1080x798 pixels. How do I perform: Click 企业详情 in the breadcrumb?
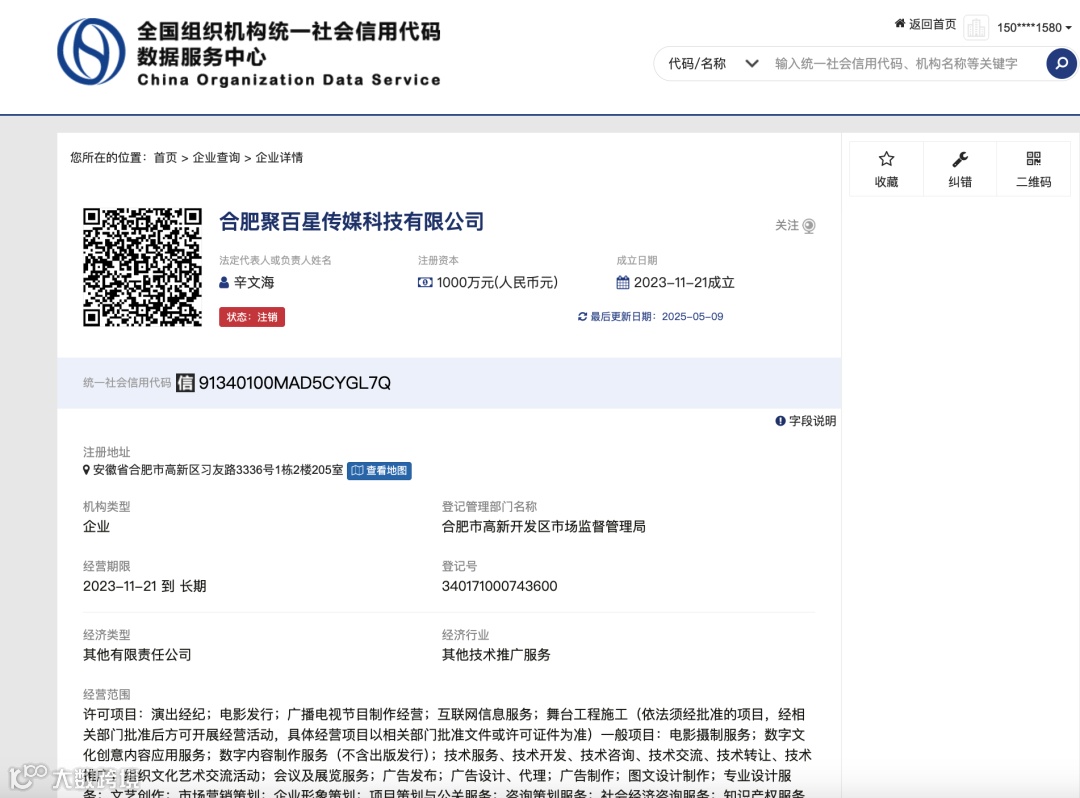click(279, 158)
